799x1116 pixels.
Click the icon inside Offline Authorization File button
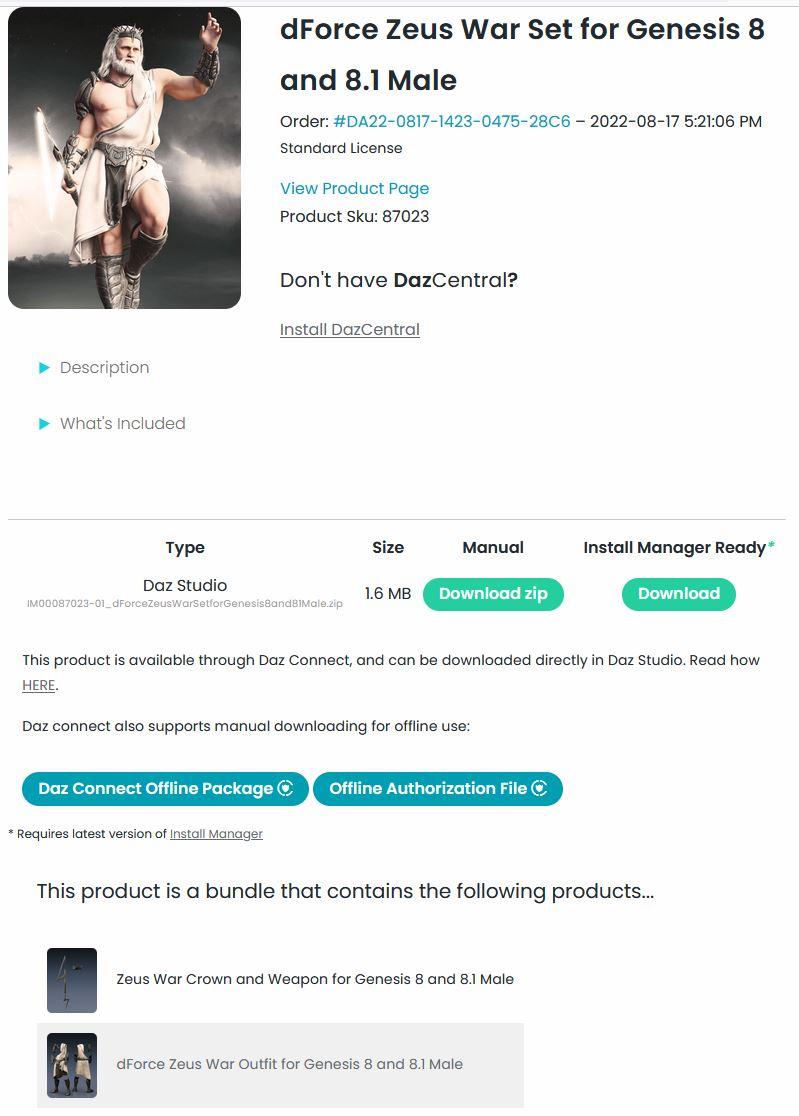coord(540,789)
